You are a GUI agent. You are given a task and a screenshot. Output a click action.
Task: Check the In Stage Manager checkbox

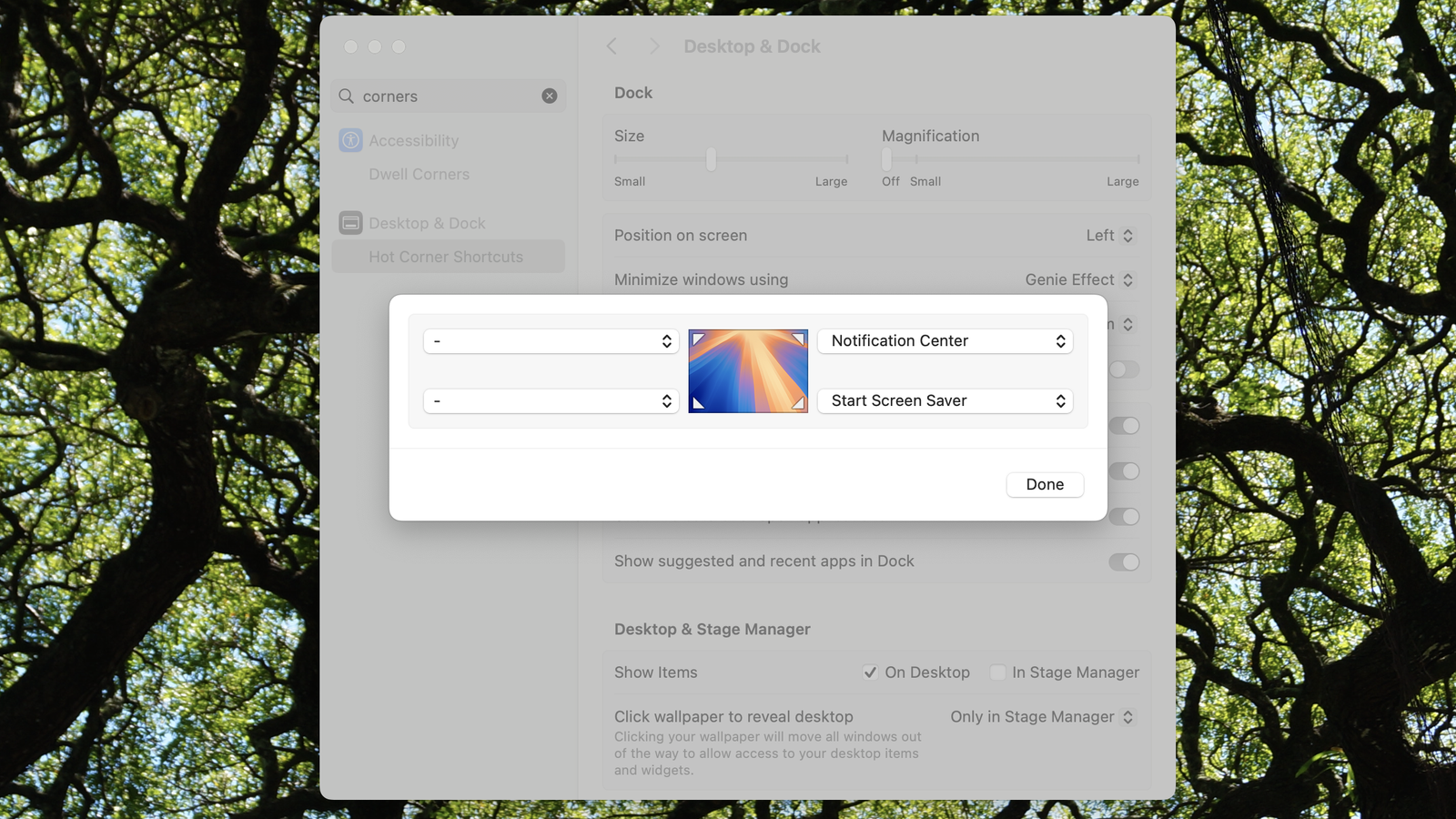coord(997,672)
